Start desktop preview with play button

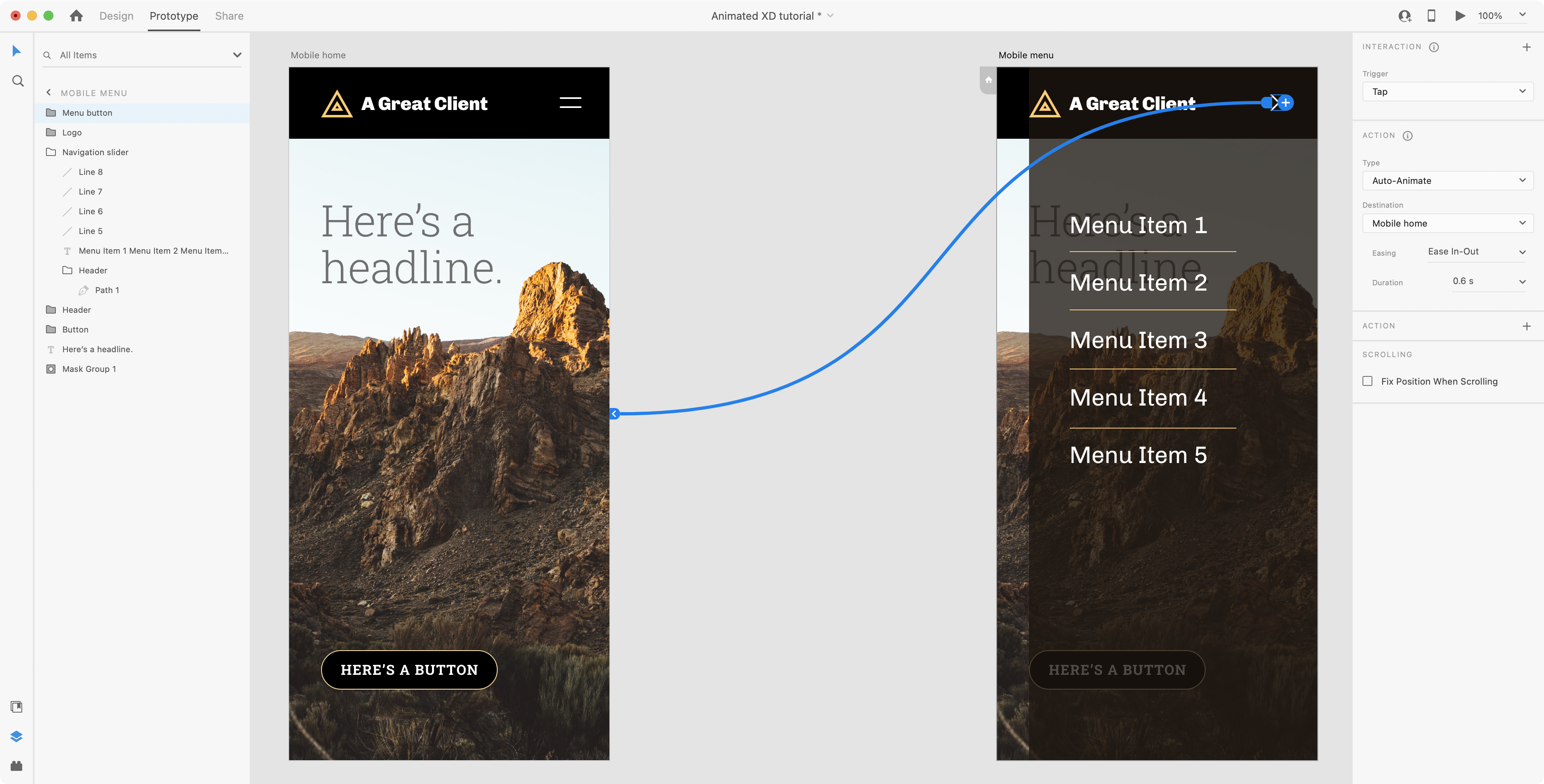(x=1460, y=16)
